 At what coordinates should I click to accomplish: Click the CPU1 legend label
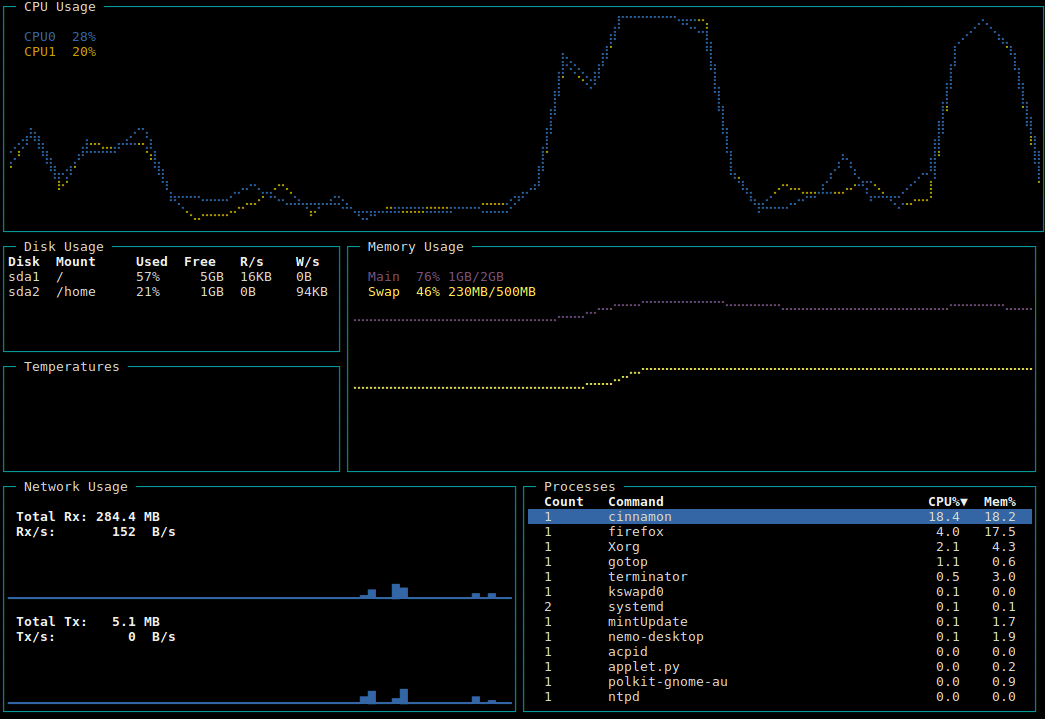click(41, 52)
